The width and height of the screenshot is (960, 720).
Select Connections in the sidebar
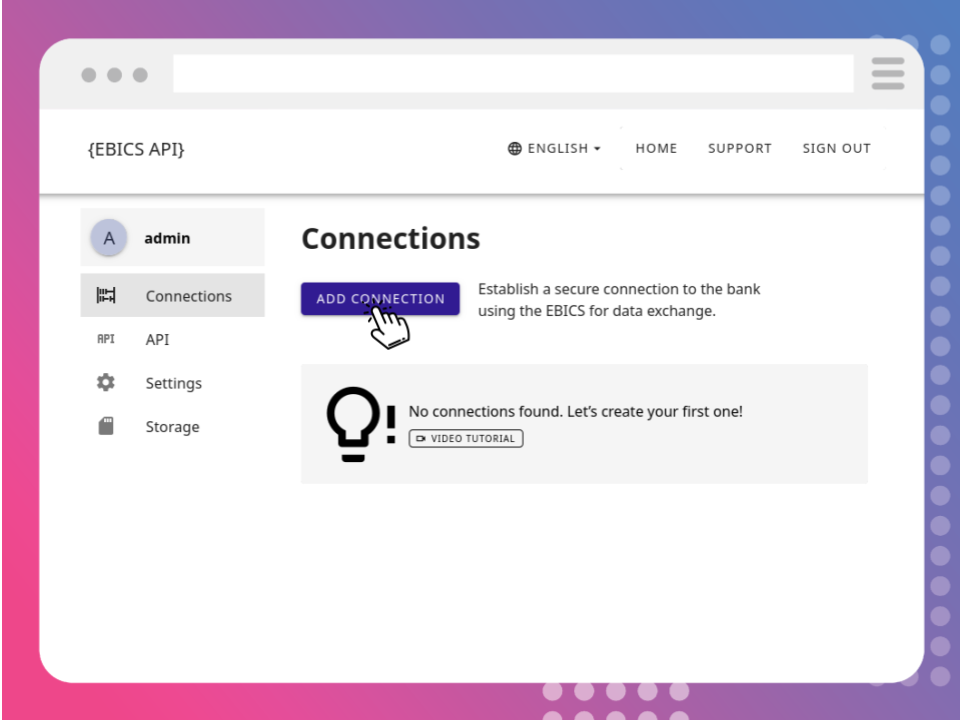(173, 296)
